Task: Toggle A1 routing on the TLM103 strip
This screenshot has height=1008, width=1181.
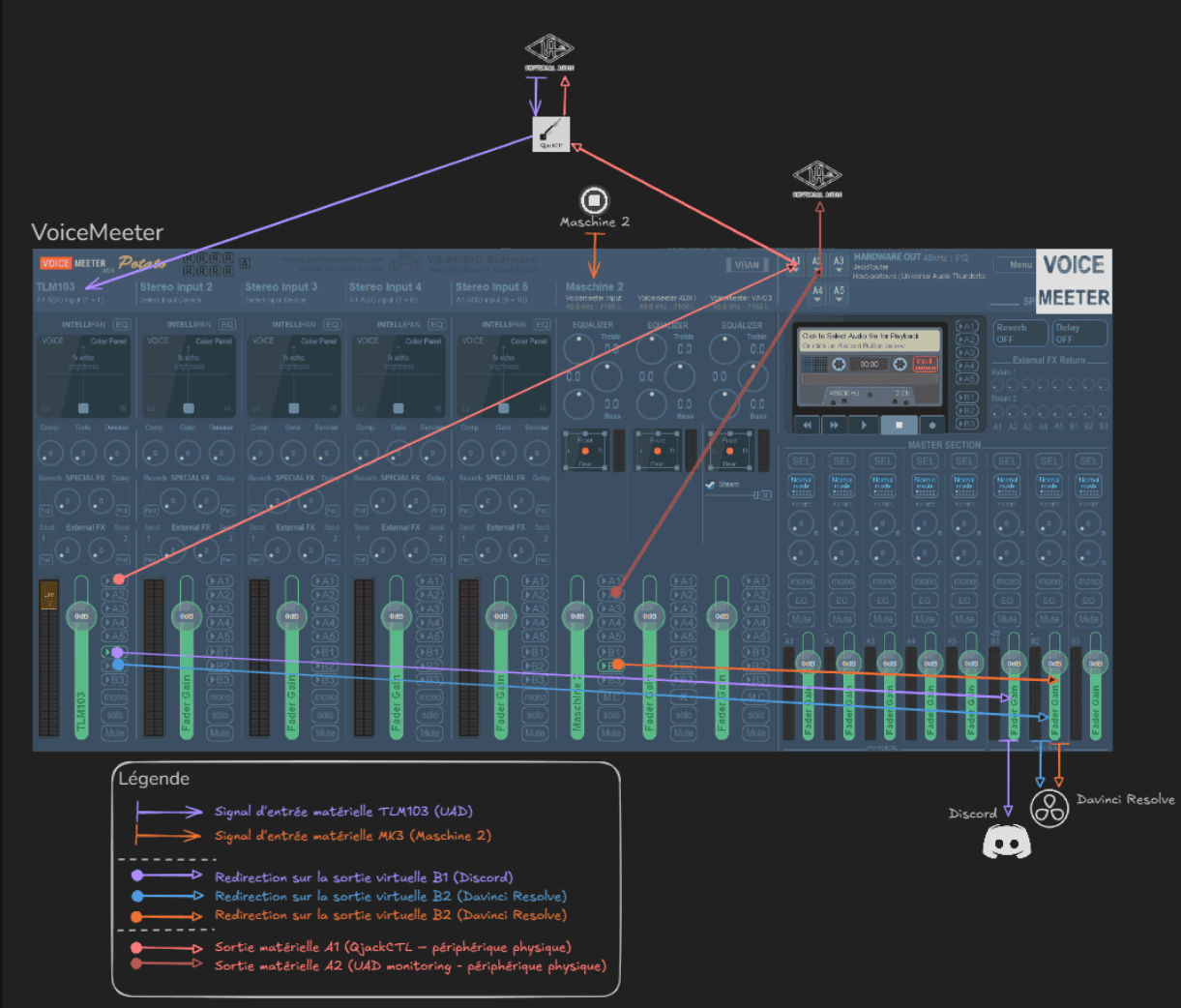Action: [x=115, y=580]
